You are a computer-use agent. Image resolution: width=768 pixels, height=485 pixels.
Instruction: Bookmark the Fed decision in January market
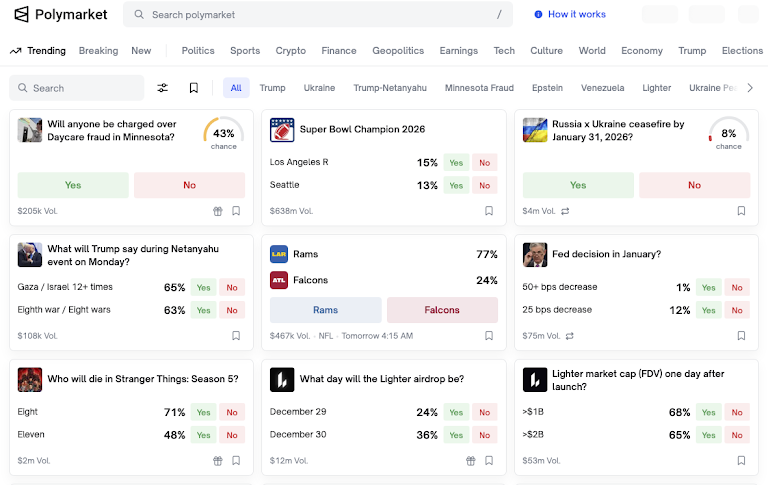741,336
